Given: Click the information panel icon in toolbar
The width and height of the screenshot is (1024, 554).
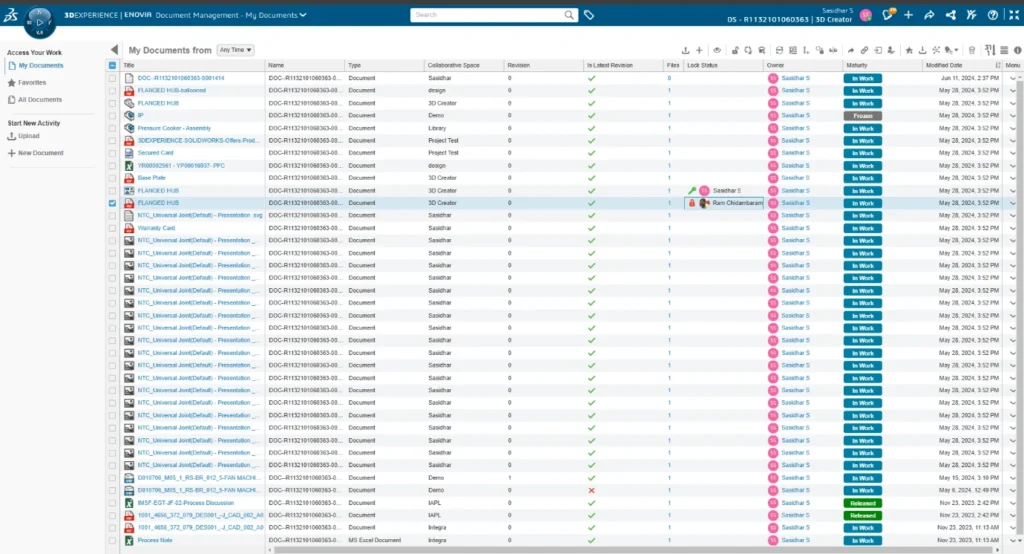Looking at the screenshot, I should (1017, 50).
